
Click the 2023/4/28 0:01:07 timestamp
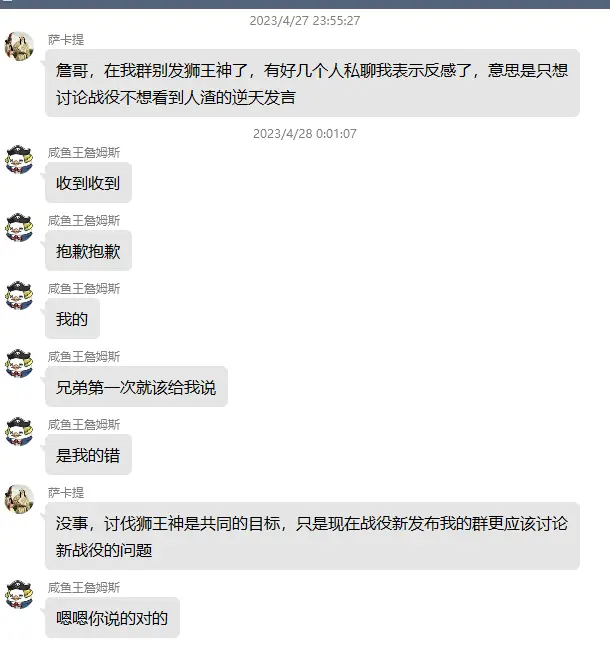305,133
